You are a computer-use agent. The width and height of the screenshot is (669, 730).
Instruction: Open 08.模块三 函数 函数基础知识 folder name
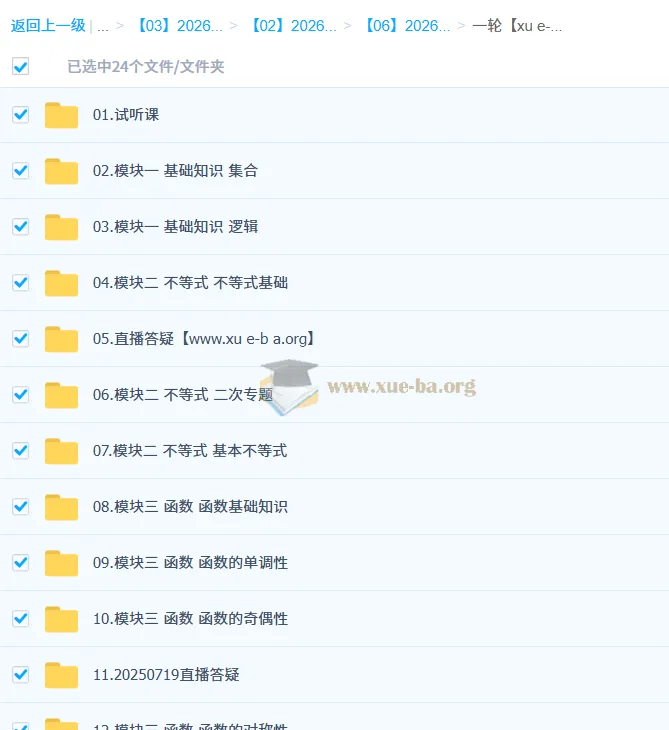point(190,507)
